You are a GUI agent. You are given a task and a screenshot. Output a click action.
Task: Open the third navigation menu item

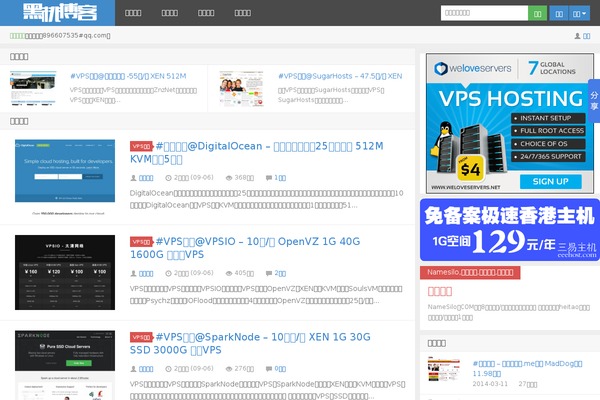point(206,13)
